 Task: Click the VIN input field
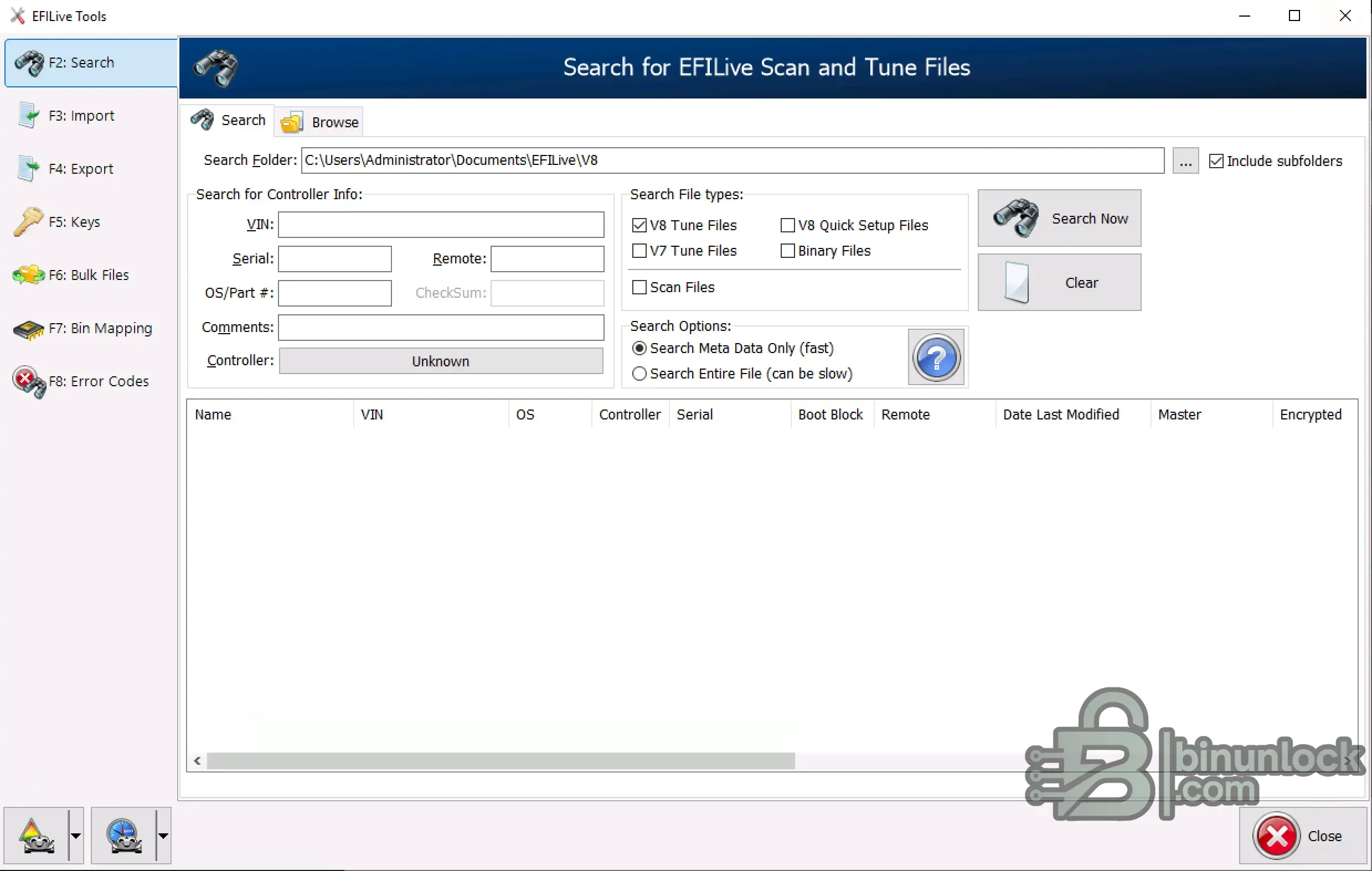click(440, 224)
